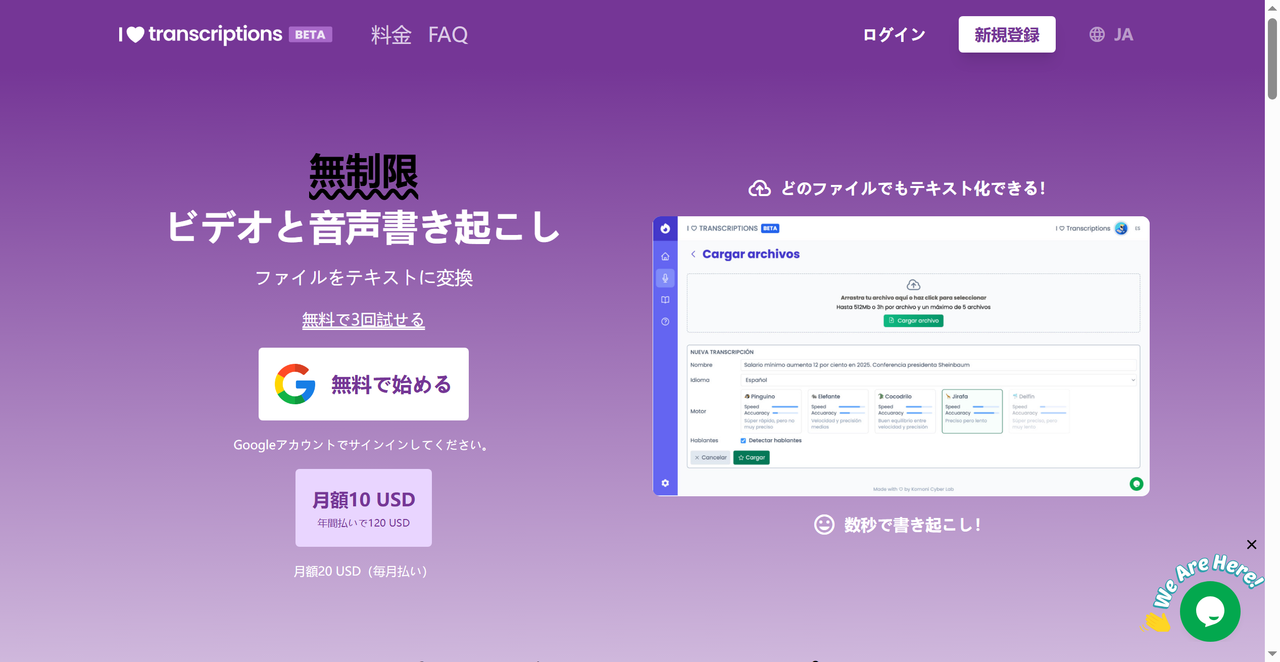This screenshot has height=662, width=1280.
Task: Select the 月額10 USD plan card
Action: [363, 508]
